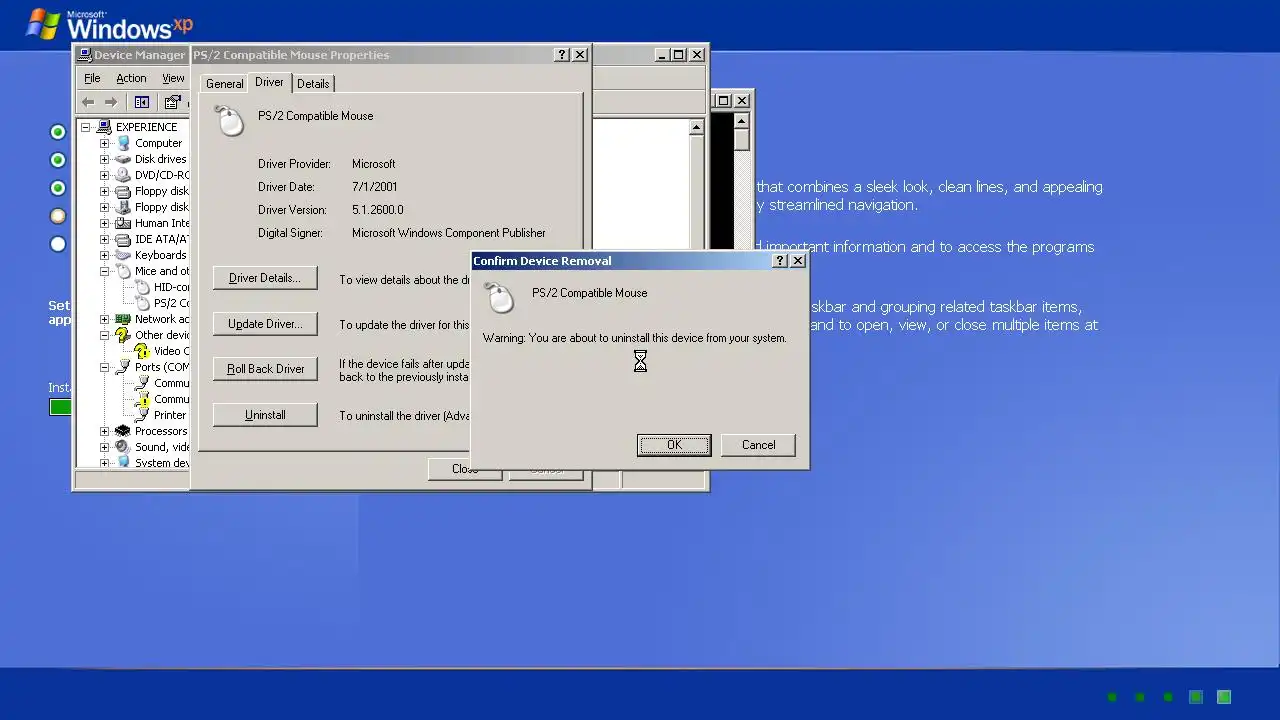
Task: Click the DVD/CD-ROM drives icon
Action: 123,175
